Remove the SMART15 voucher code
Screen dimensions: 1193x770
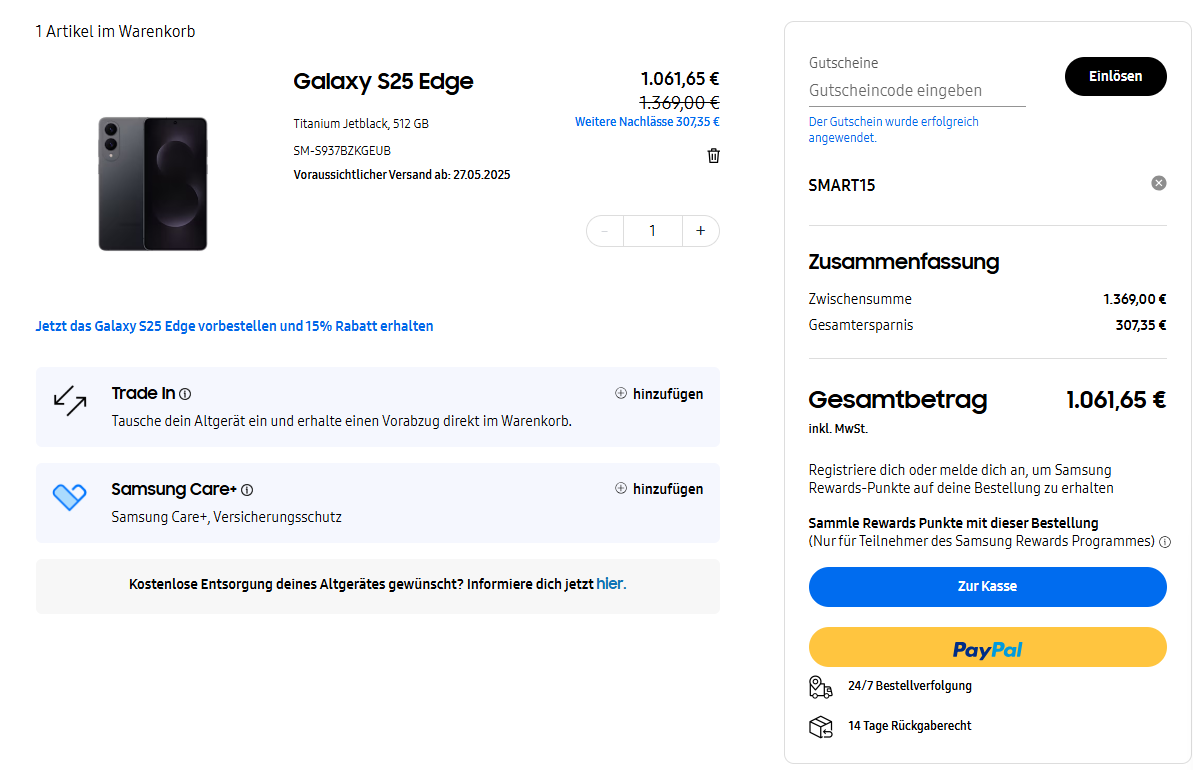1158,183
